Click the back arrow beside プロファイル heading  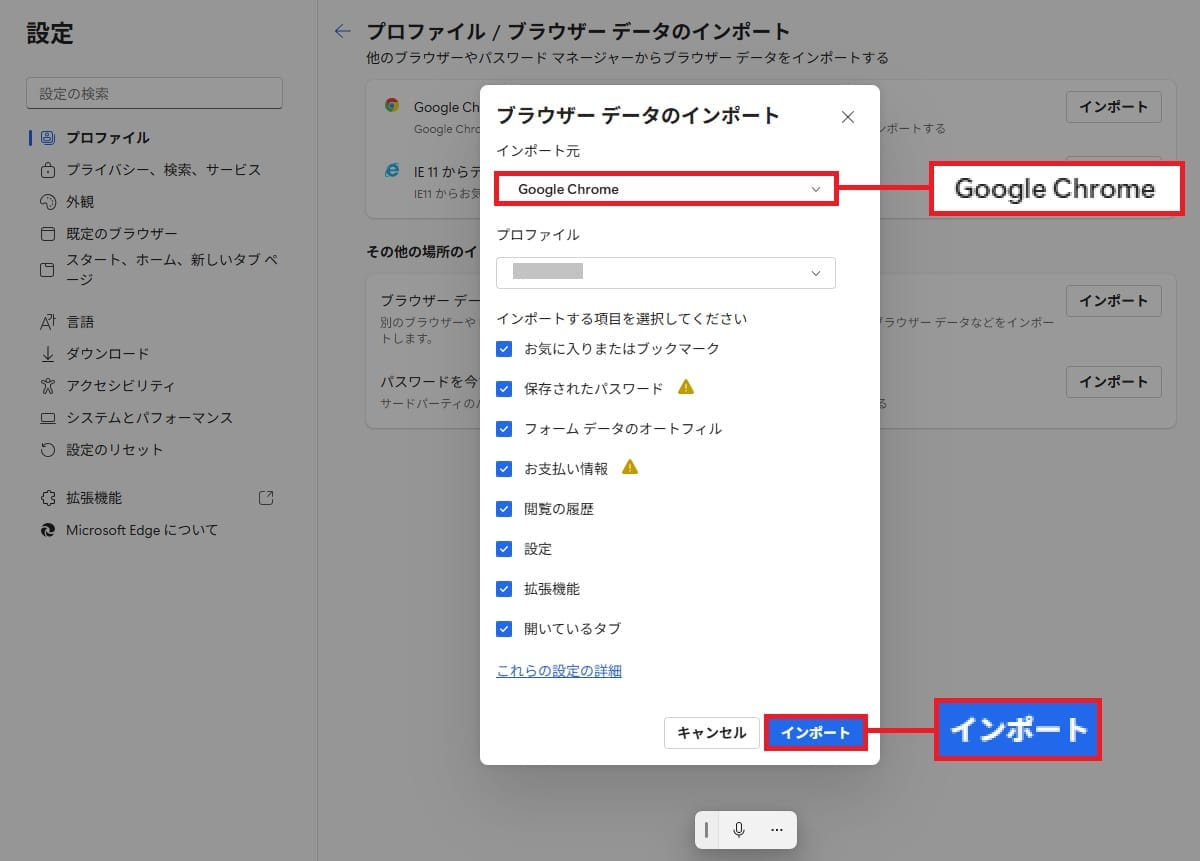(343, 32)
